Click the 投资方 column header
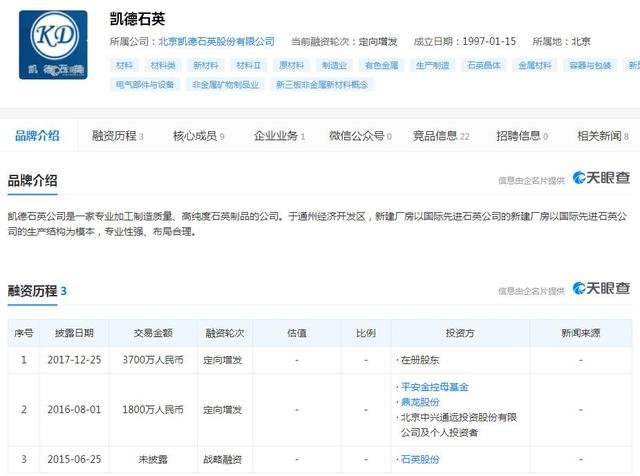This screenshot has height=476, width=640. [x=460, y=333]
